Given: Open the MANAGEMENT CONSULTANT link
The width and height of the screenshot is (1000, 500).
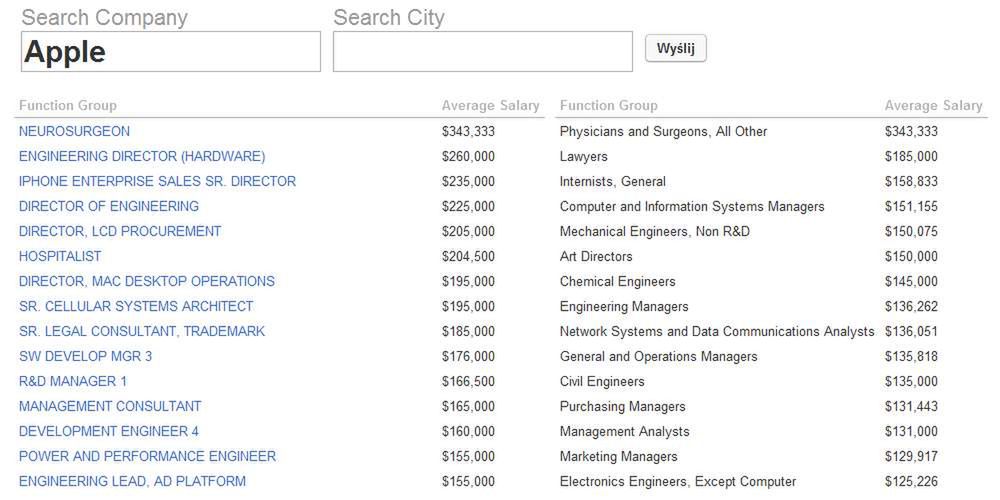Looking at the screenshot, I should click(x=110, y=406).
